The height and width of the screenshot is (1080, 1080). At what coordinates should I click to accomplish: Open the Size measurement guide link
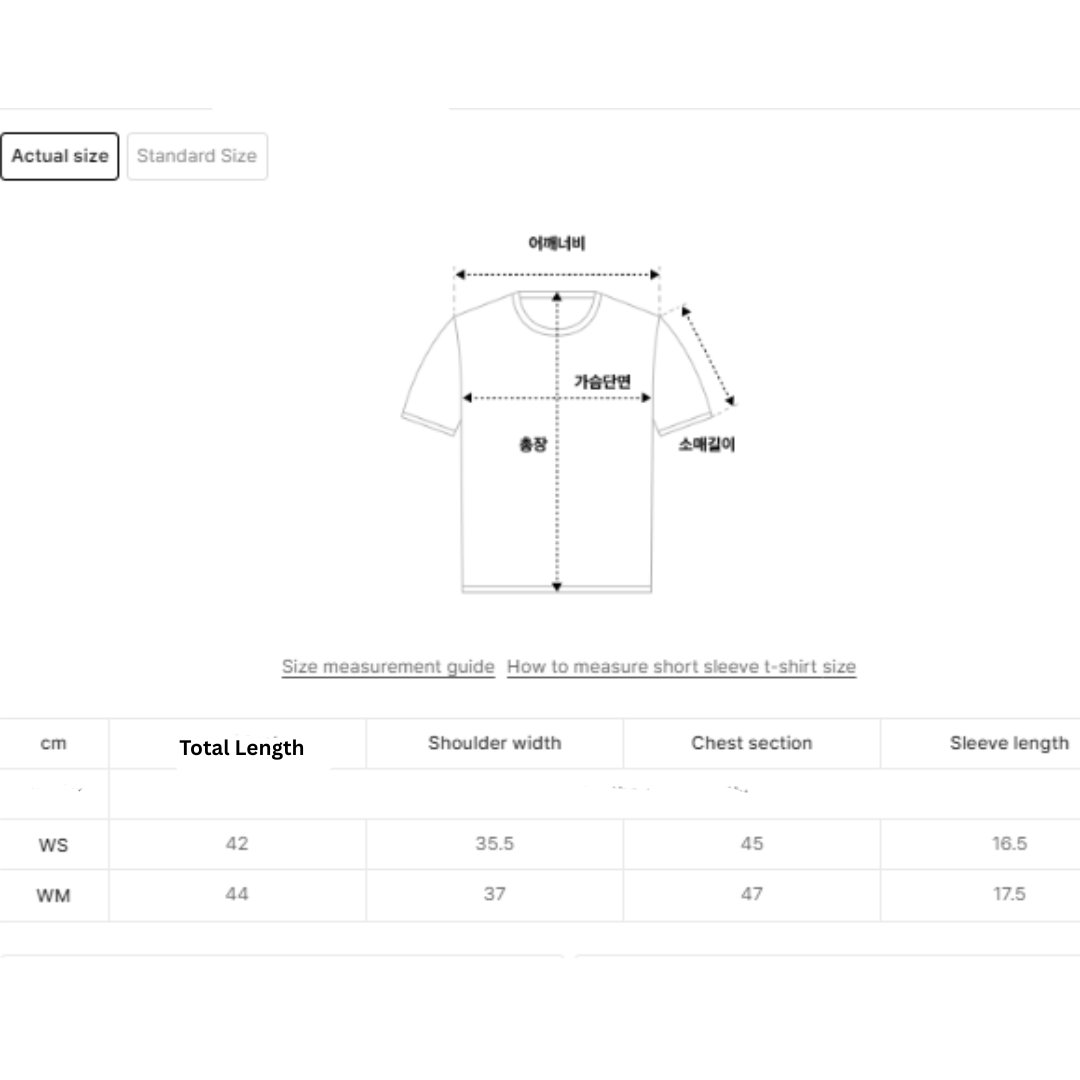point(388,667)
